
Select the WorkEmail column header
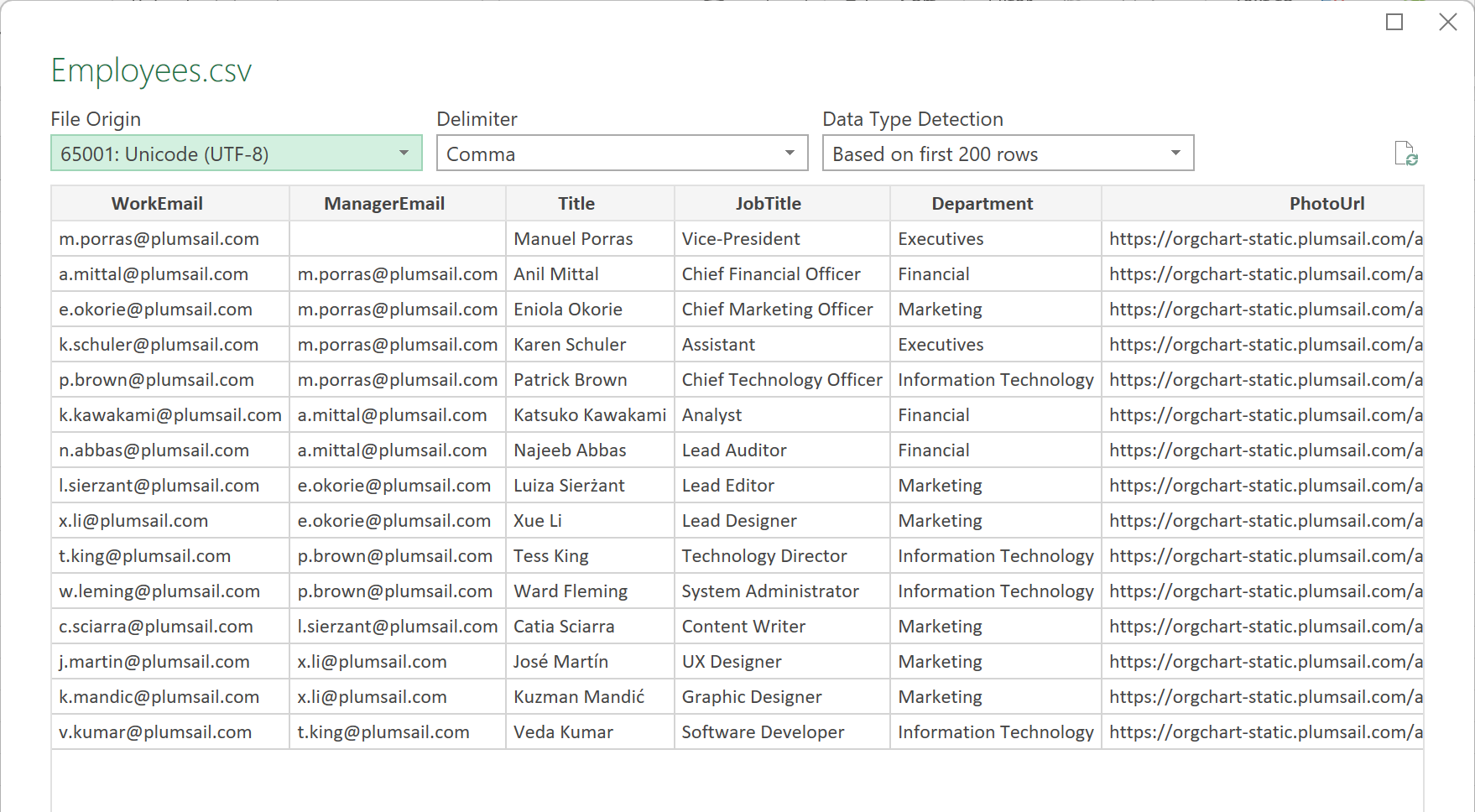click(170, 203)
